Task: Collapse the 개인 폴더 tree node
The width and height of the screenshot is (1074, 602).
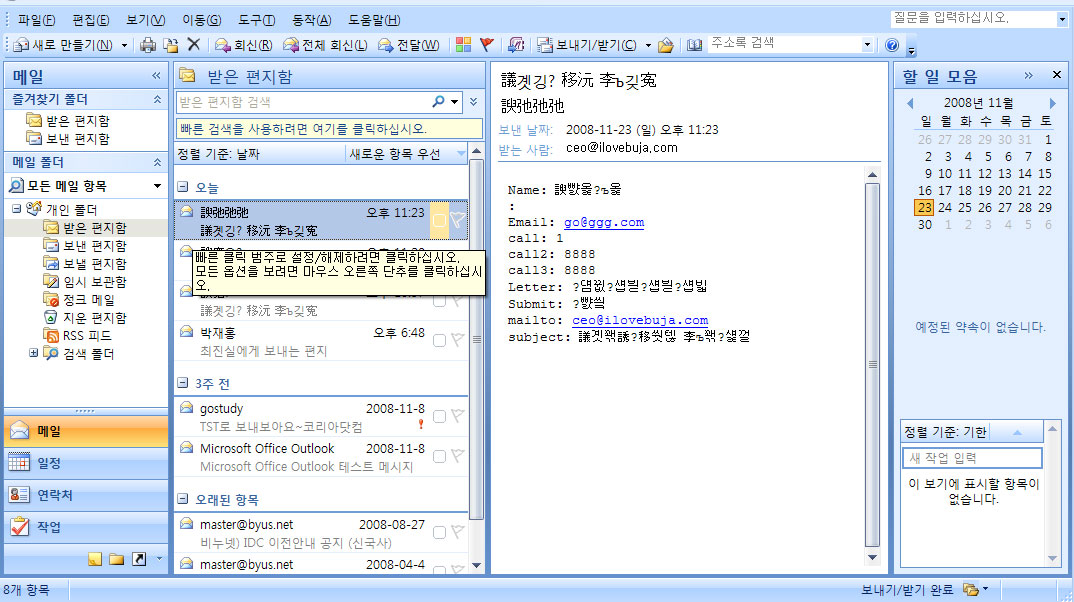Action: (x=16, y=208)
